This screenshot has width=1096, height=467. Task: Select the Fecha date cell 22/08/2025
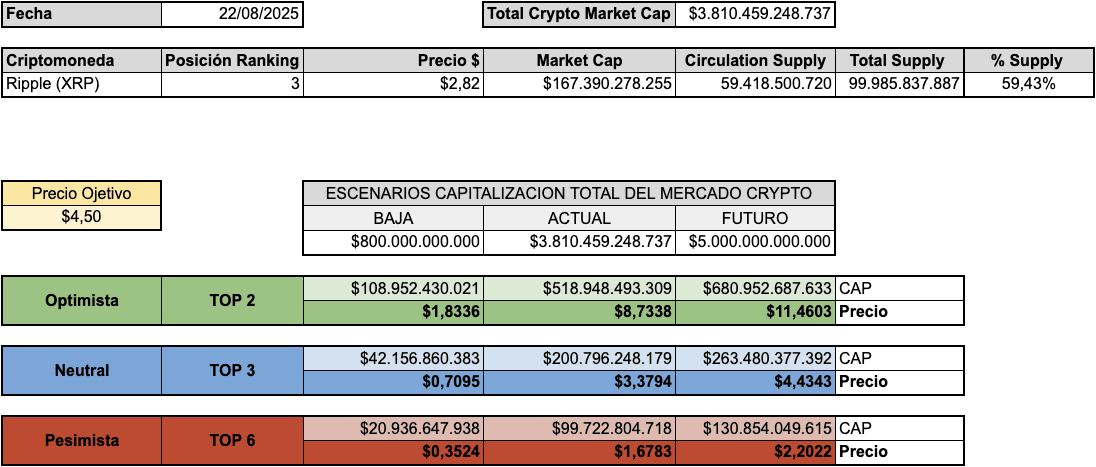coord(232,14)
